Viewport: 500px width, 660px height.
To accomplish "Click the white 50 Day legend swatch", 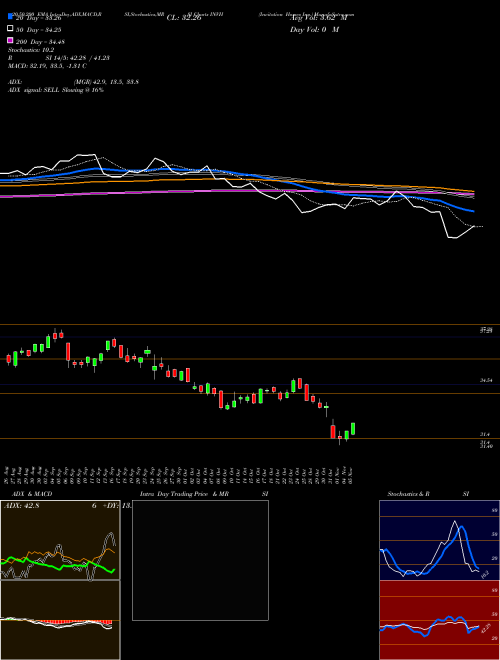I will pyautogui.click(x=10, y=29).
